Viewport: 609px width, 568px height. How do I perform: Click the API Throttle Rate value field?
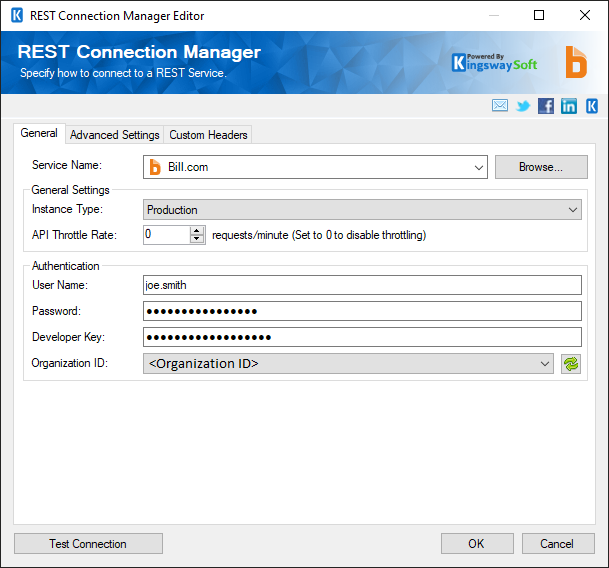[167, 235]
